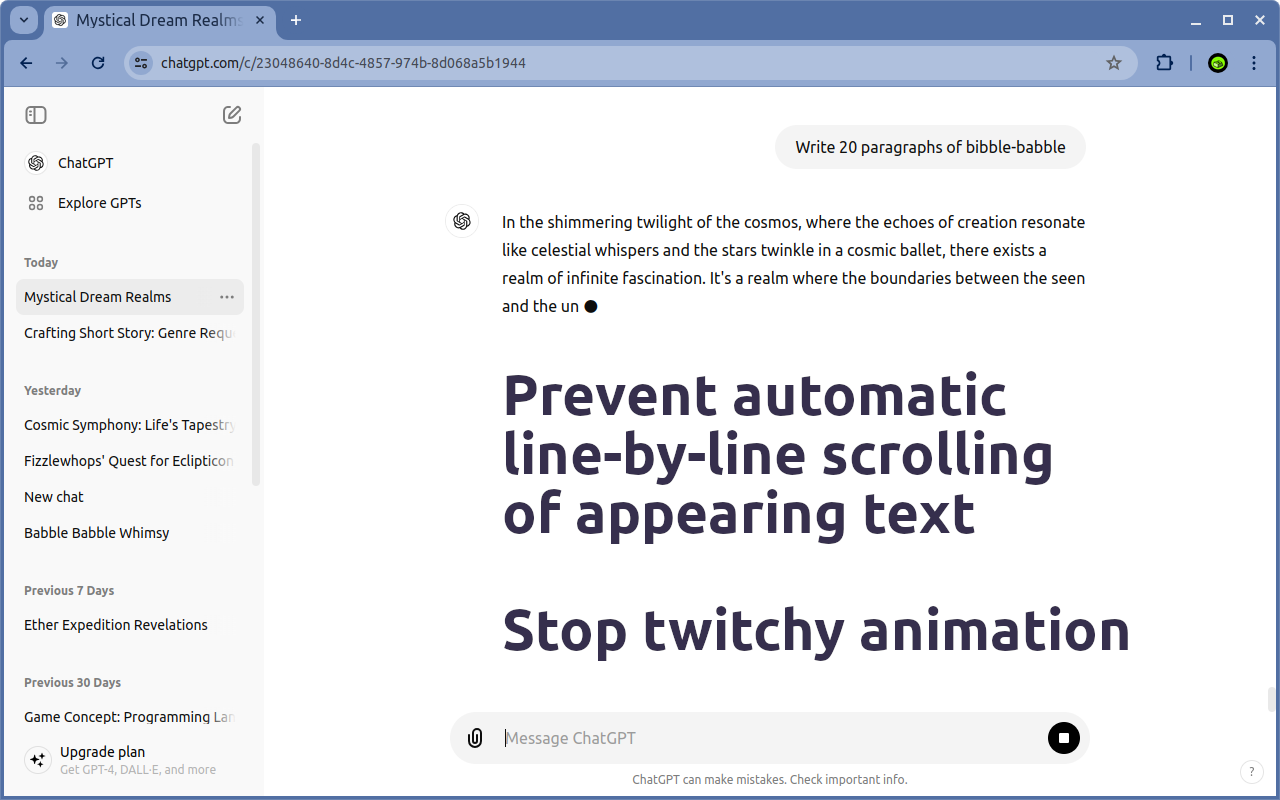Go back to the previous page

tap(26, 63)
